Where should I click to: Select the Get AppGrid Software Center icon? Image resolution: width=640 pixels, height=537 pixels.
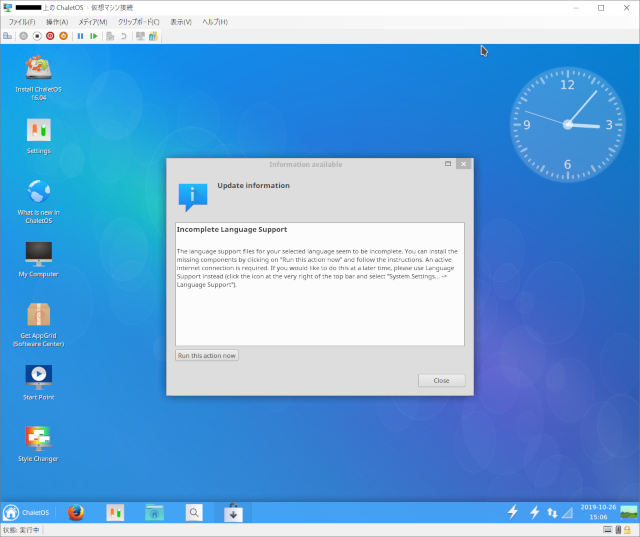coord(39,325)
